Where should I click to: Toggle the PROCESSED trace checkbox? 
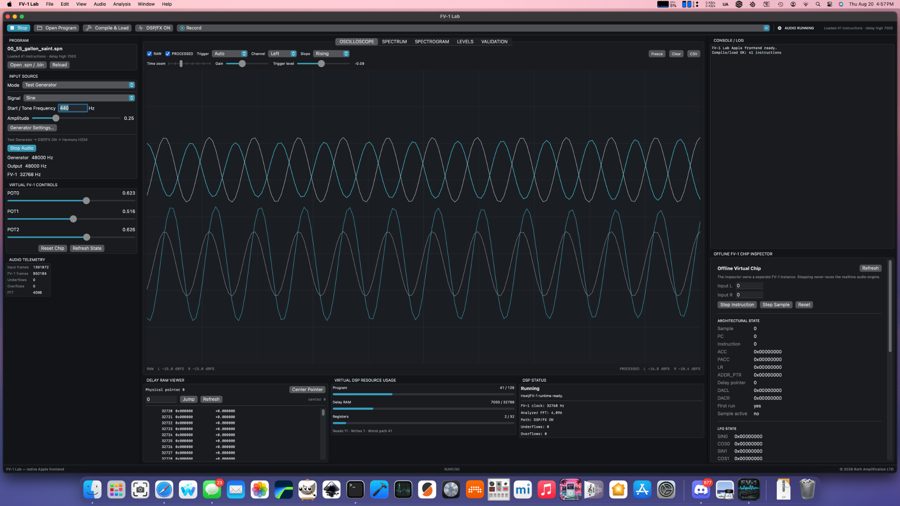tap(168, 53)
